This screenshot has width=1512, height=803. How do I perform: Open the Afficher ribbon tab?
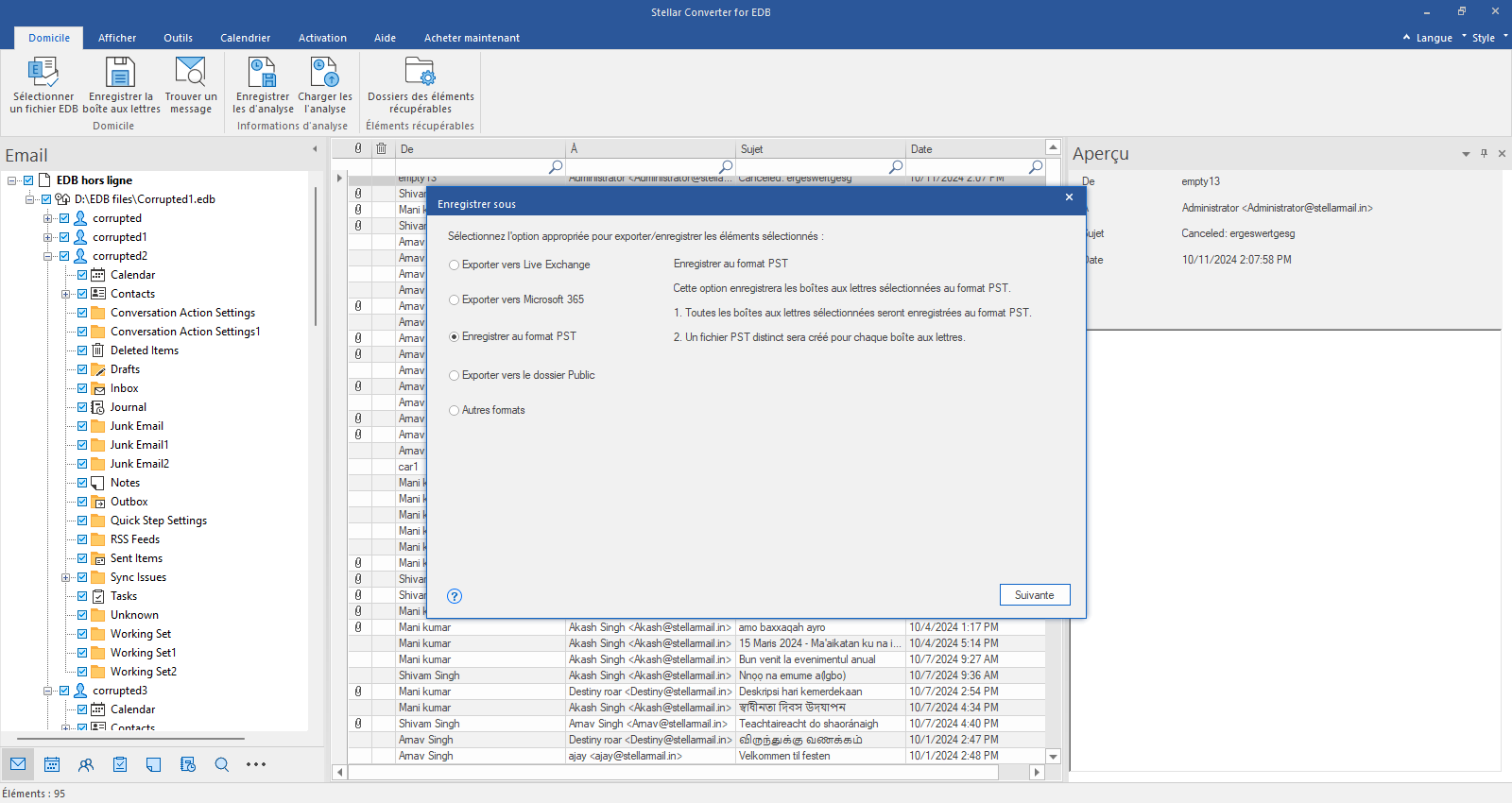coord(117,38)
